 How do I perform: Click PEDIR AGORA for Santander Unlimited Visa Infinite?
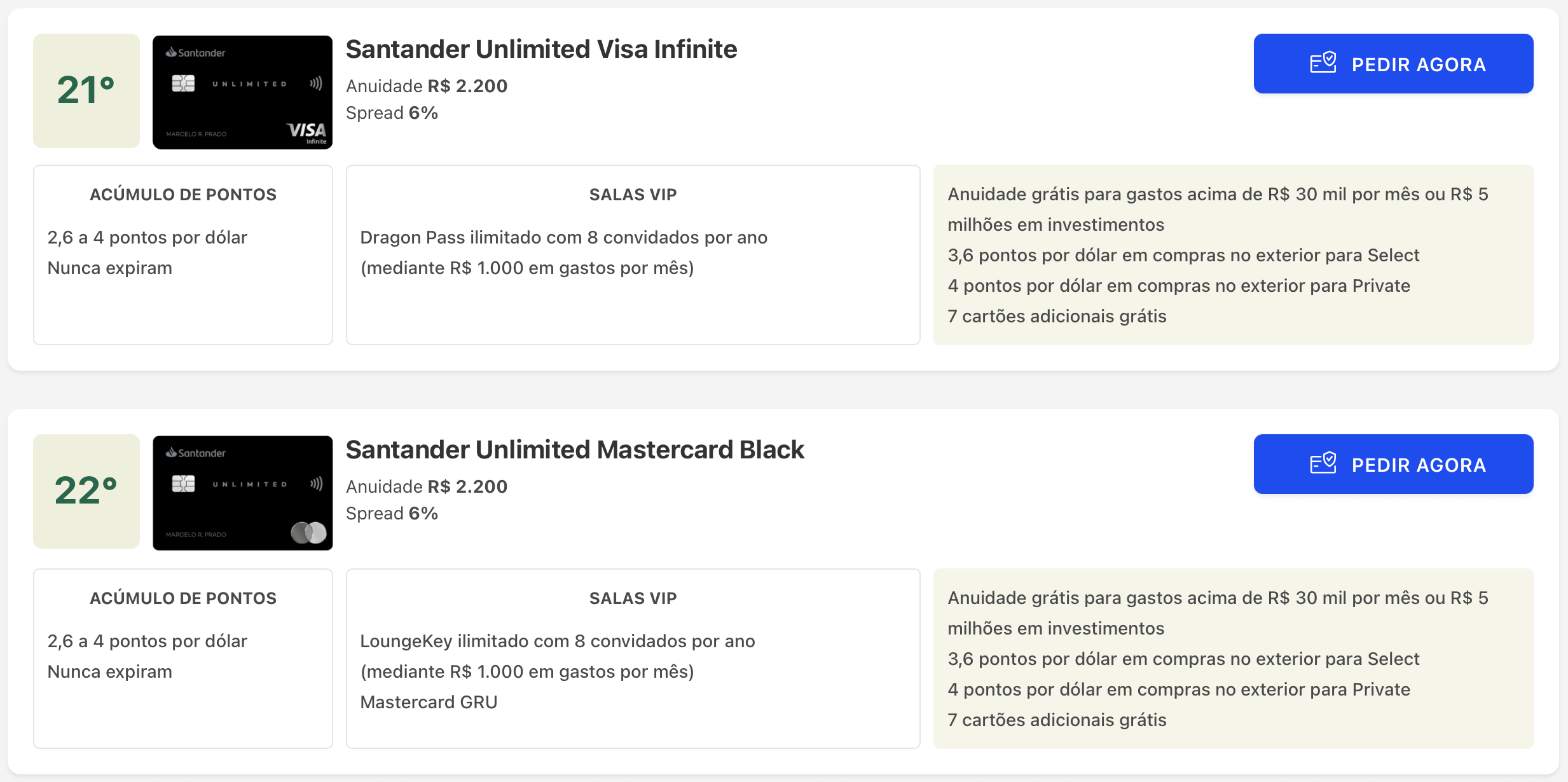[1393, 63]
